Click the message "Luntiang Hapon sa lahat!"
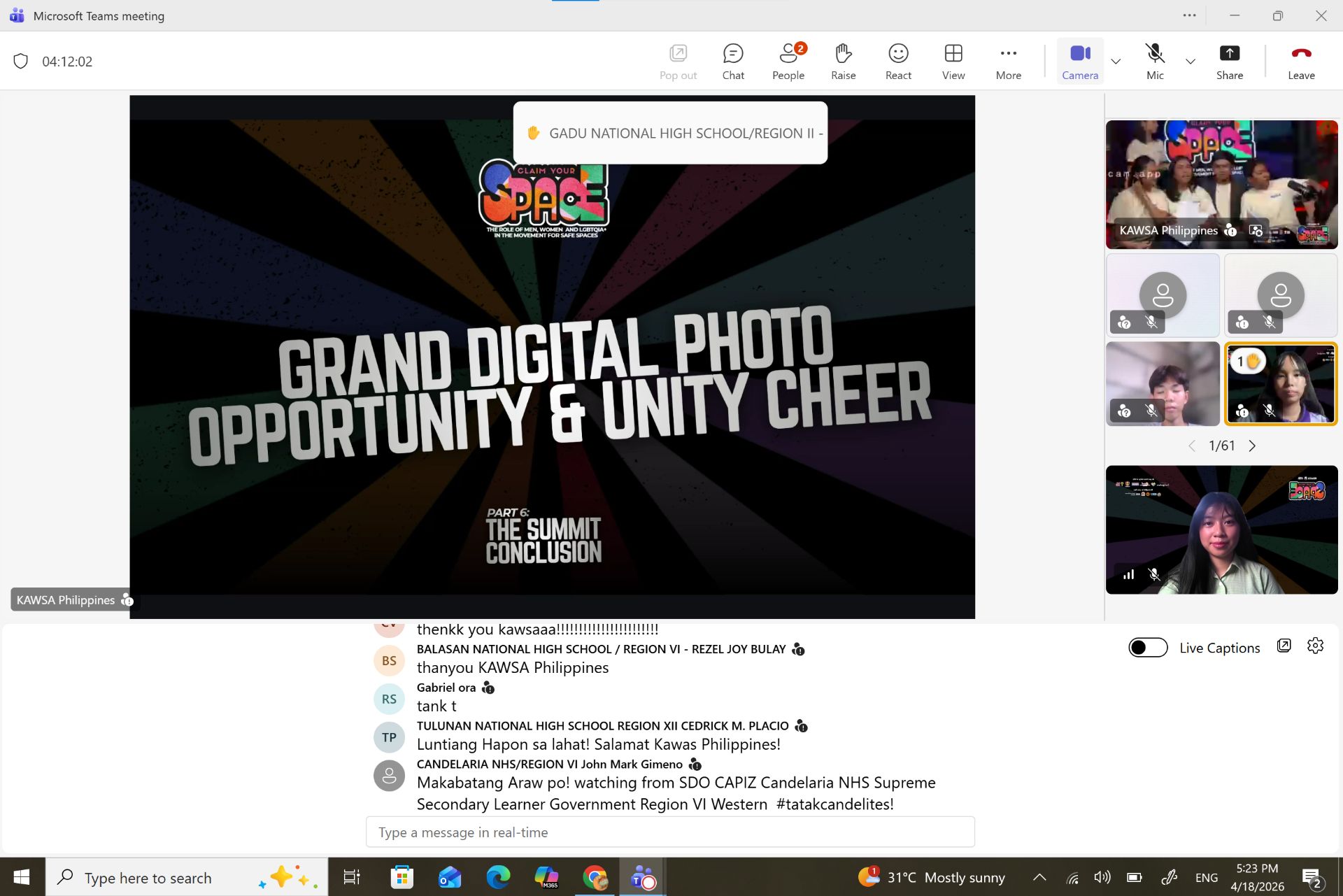The width and height of the screenshot is (1343, 896). 503,744
